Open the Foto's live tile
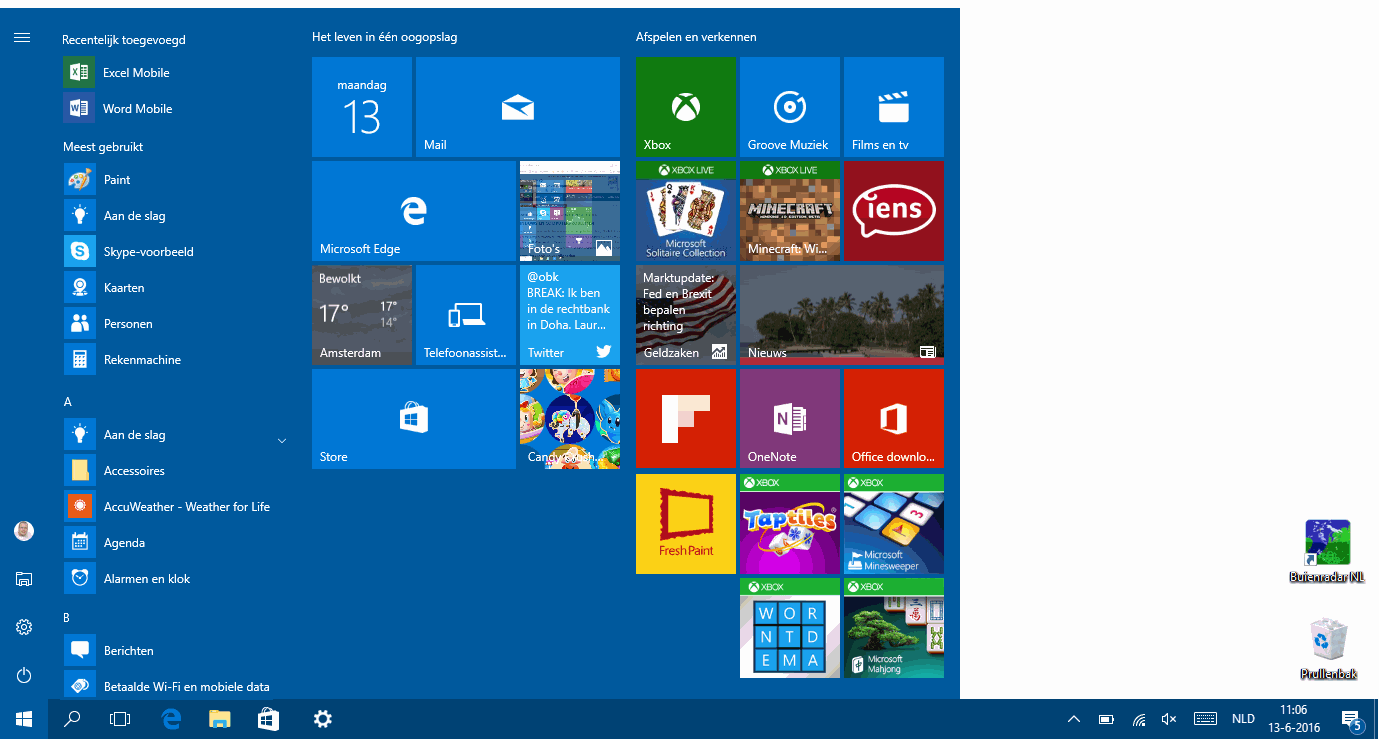 coord(570,211)
